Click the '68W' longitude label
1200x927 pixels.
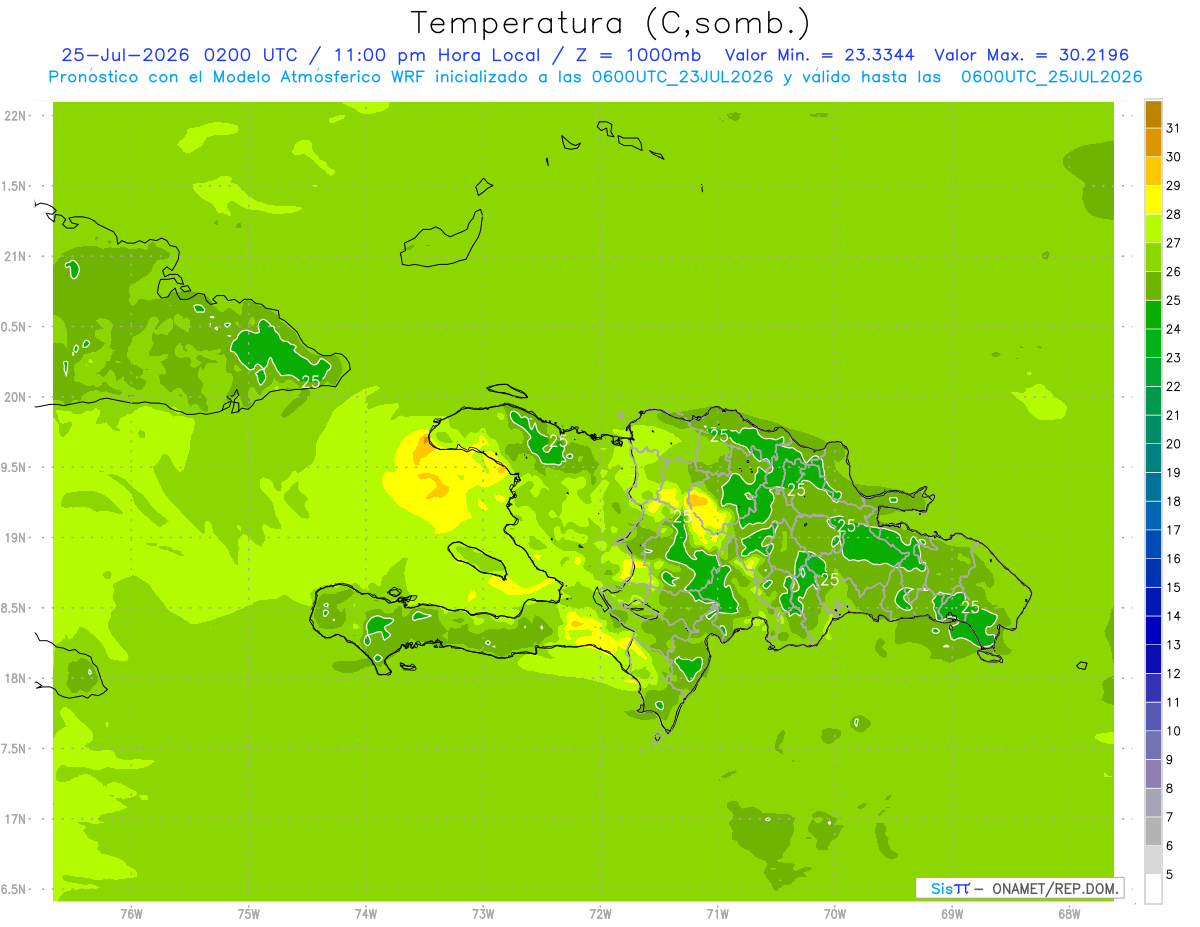pos(1069,913)
